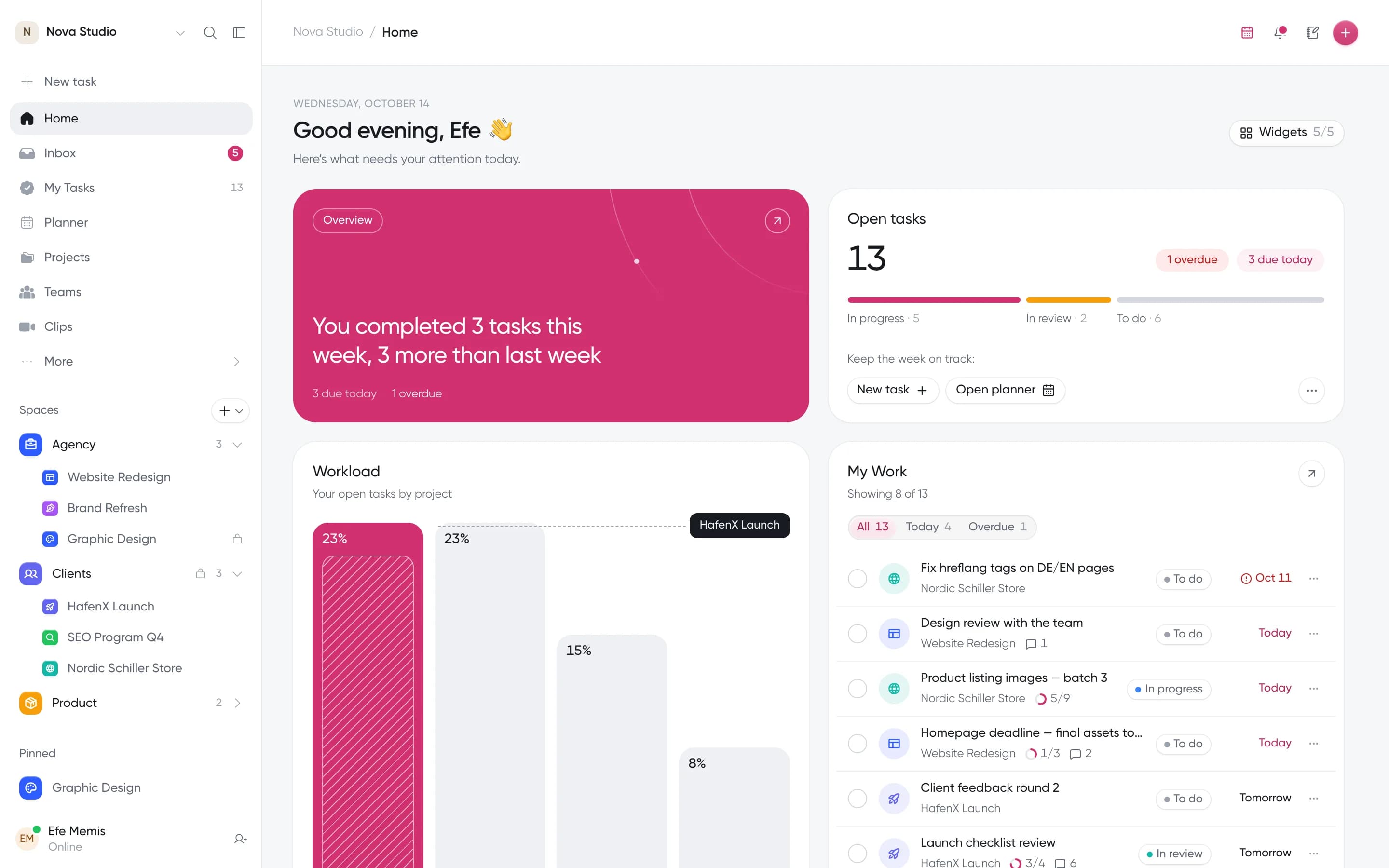Click the Product space icon
Viewport: 1389px width, 868px height.
click(x=30, y=703)
